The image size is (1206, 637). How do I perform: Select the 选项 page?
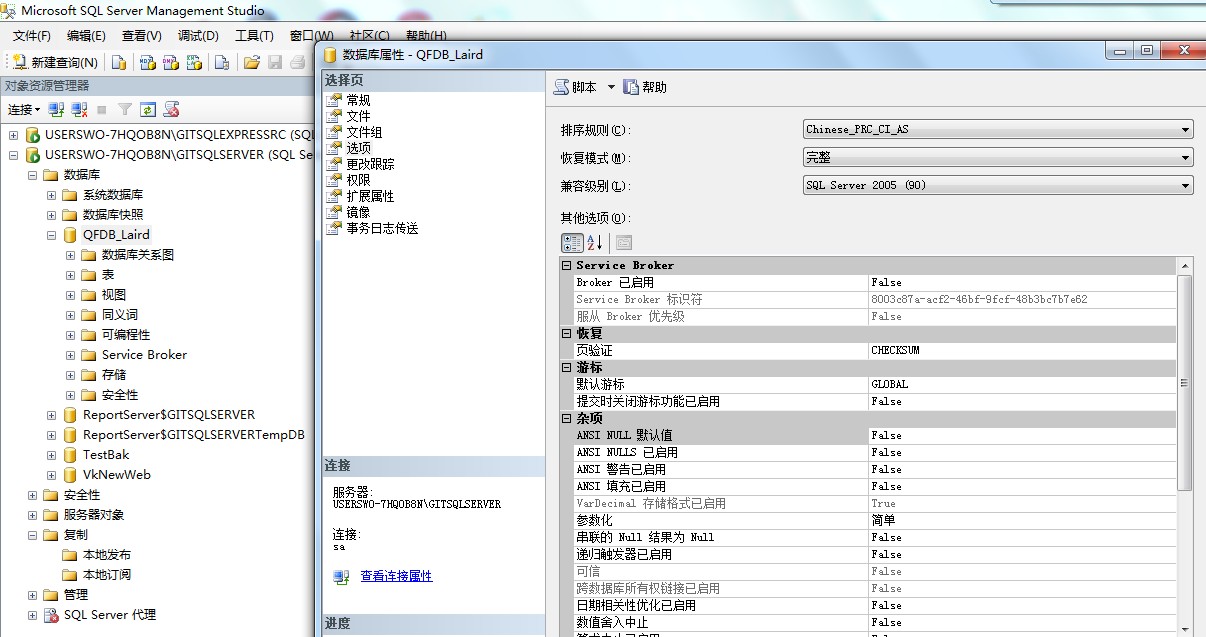pyautogui.click(x=358, y=148)
